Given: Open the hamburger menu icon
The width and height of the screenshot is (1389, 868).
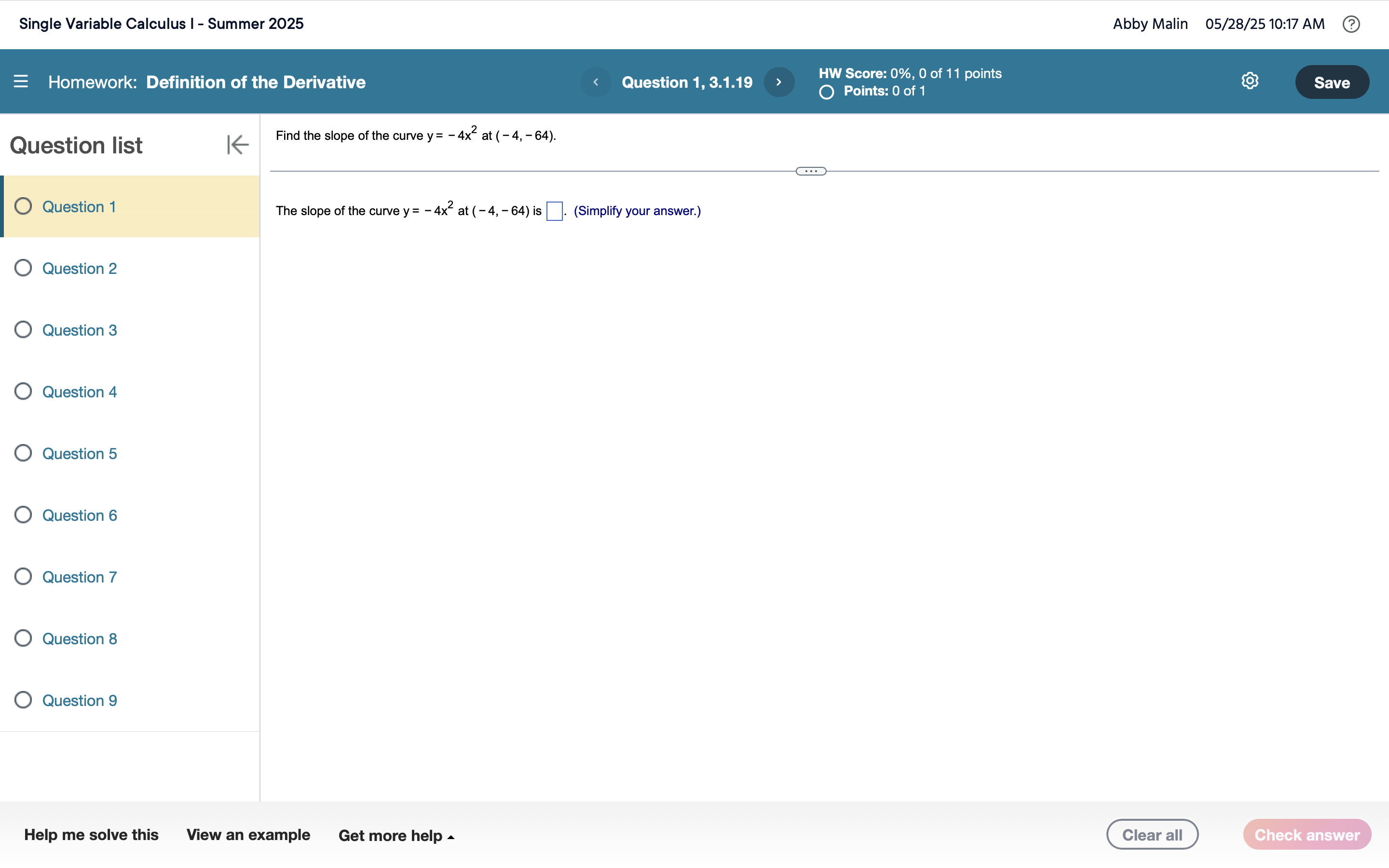Looking at the screenshot, I should click(x=21, y=81).
